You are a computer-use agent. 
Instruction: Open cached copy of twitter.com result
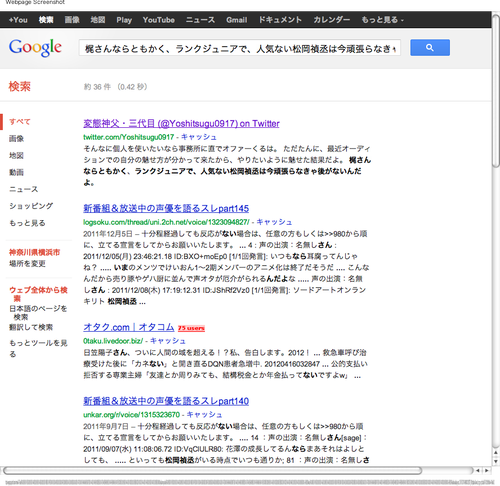tap(199, 137)
